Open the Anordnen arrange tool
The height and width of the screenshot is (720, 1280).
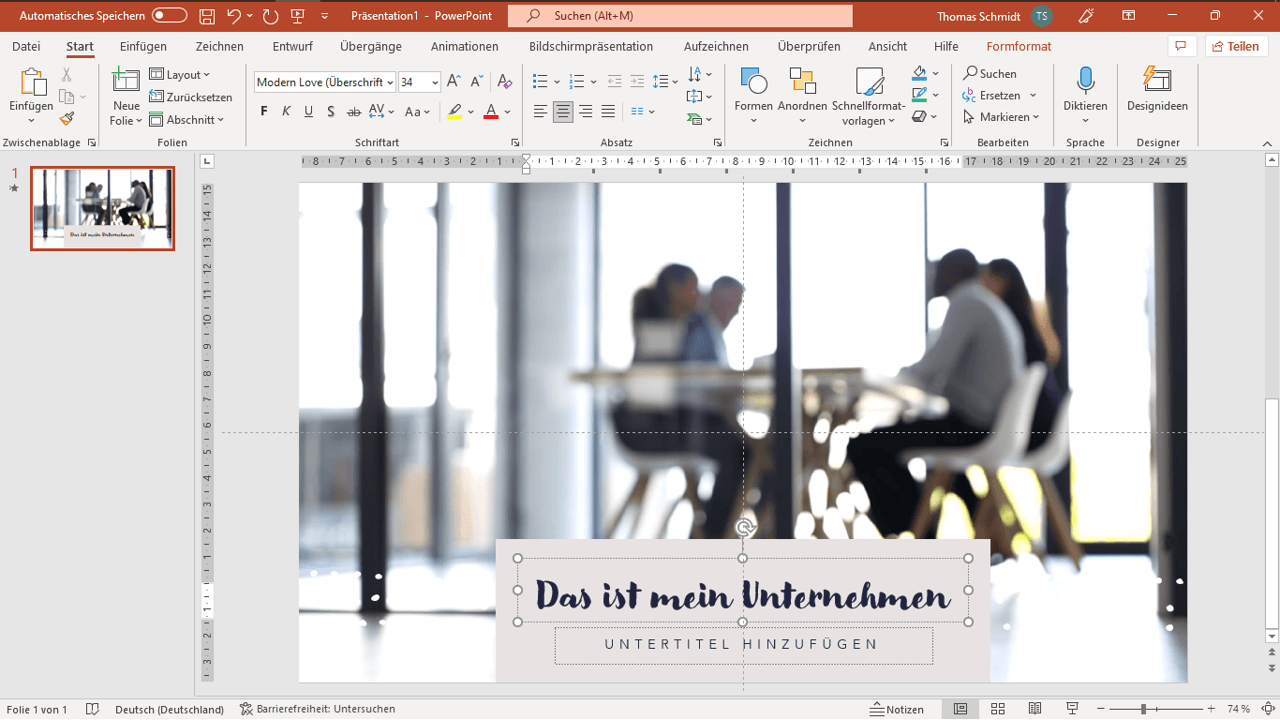[x=802, y=82]
